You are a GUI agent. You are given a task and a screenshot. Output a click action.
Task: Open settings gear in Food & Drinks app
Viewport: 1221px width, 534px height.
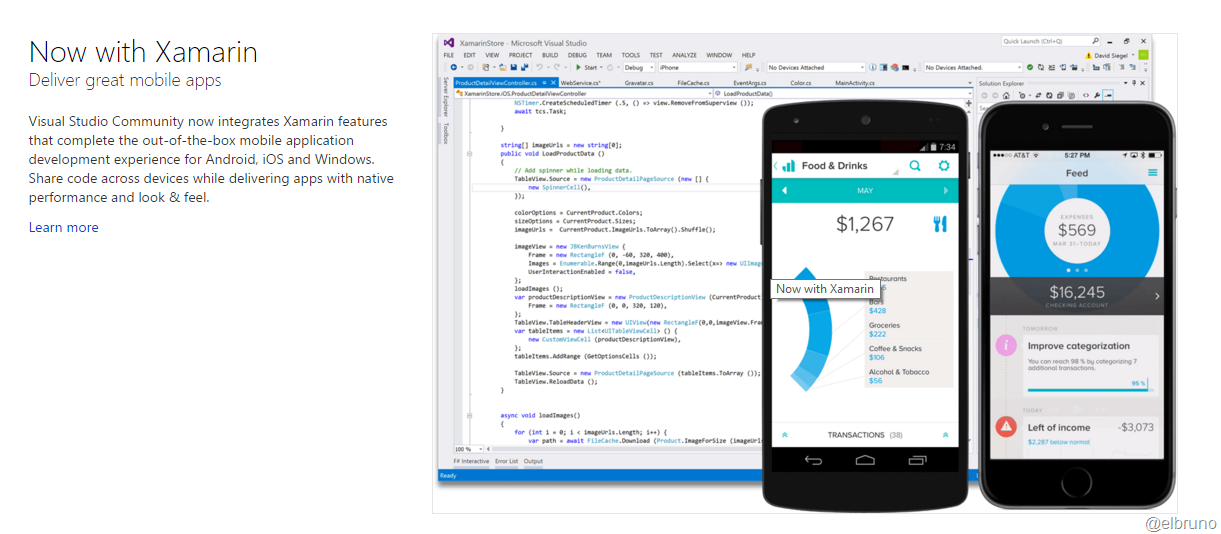(943, 166)
